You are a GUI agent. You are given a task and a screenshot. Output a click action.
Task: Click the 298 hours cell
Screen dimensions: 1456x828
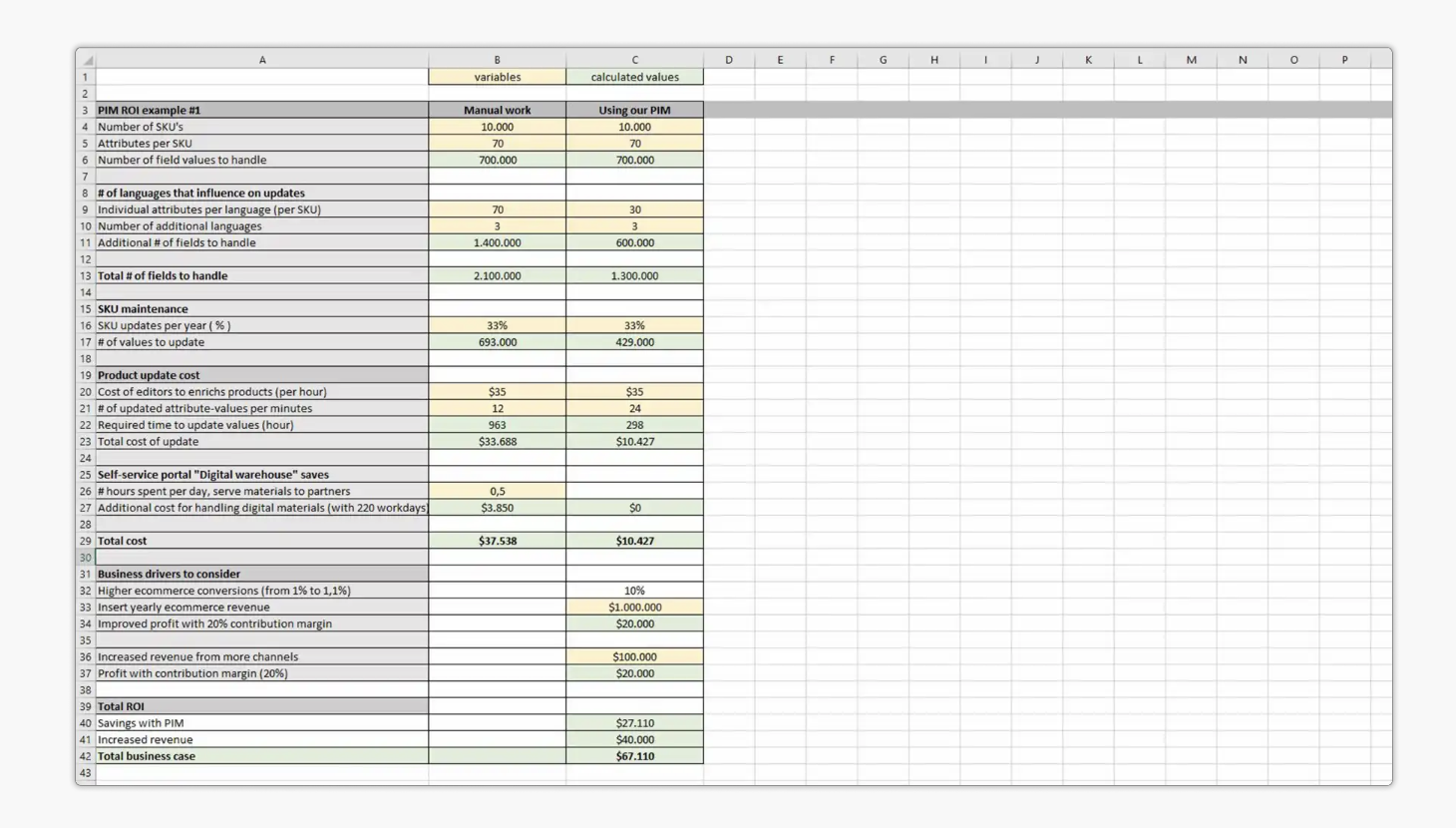(634, 425)
